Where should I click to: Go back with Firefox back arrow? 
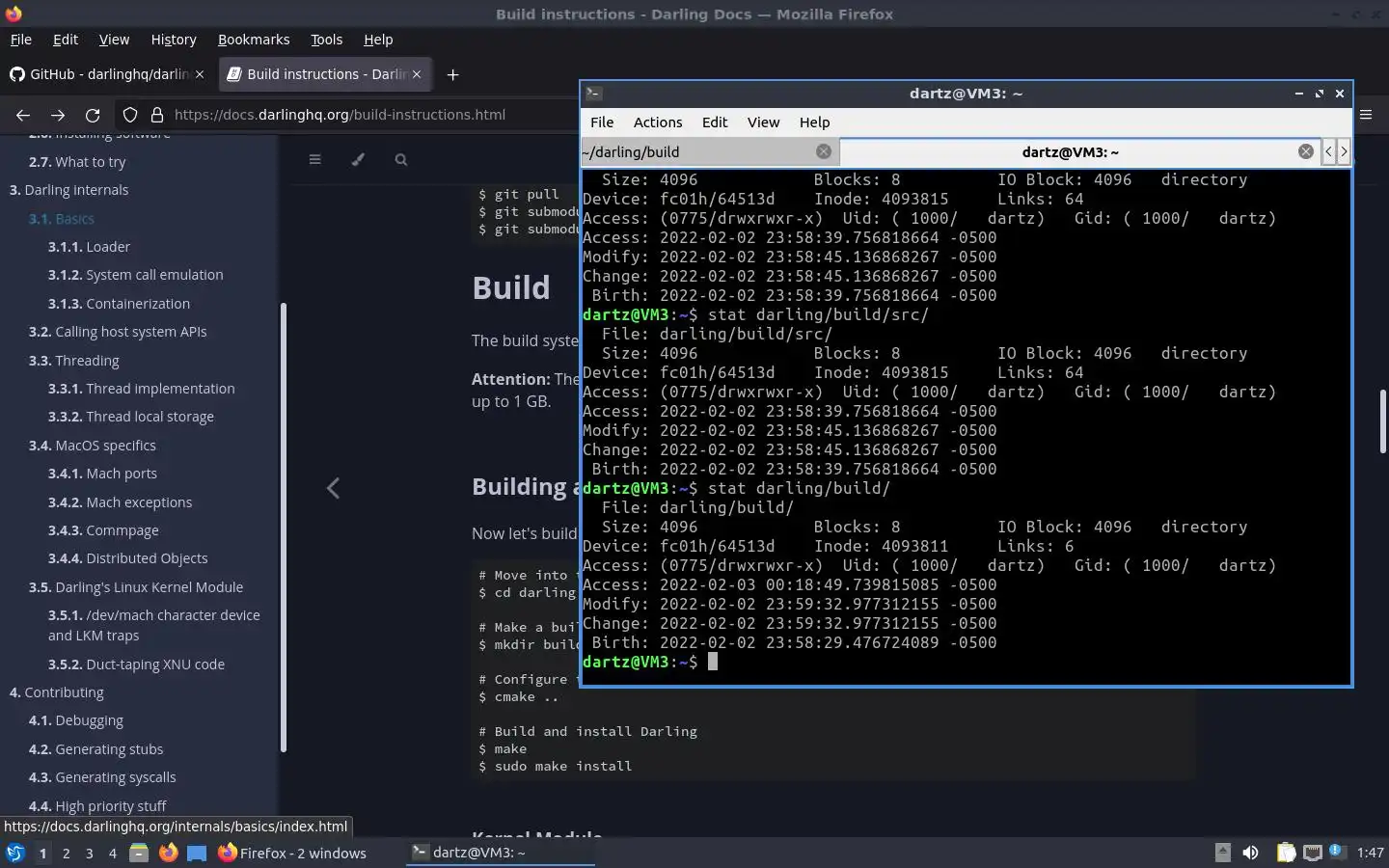[23, 115]
